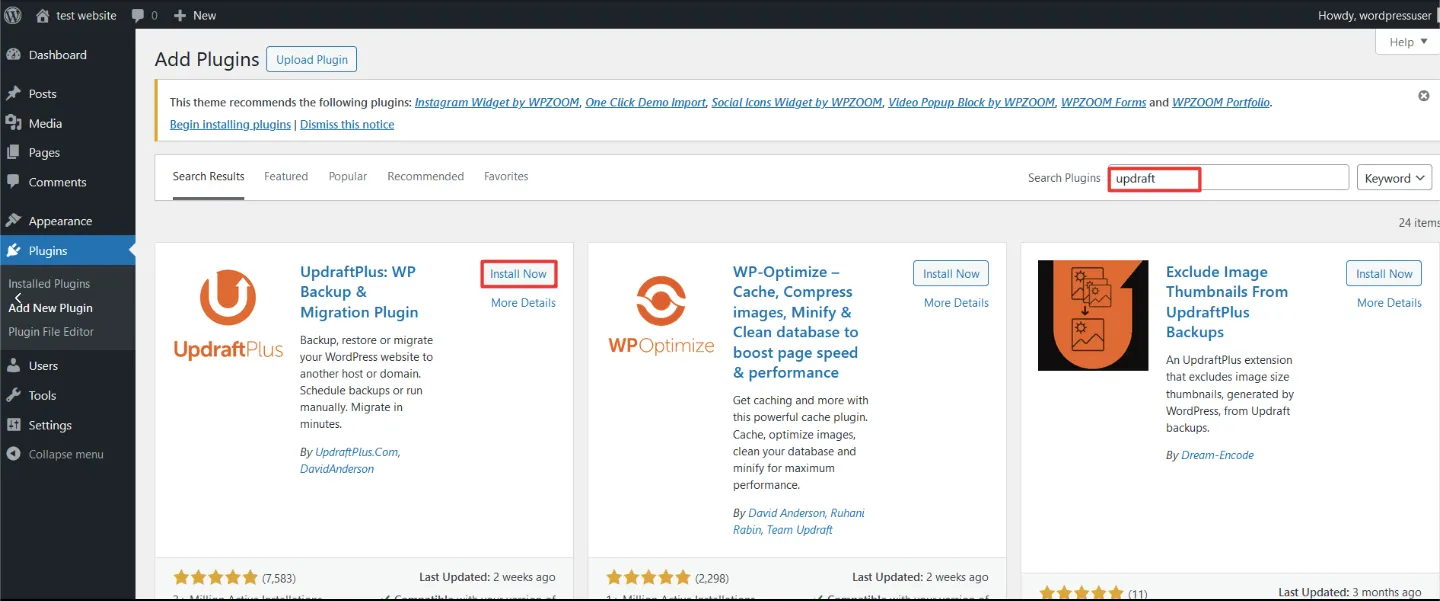
Task: Open Dashboard icon in sidebar
Action: point(13,55)
